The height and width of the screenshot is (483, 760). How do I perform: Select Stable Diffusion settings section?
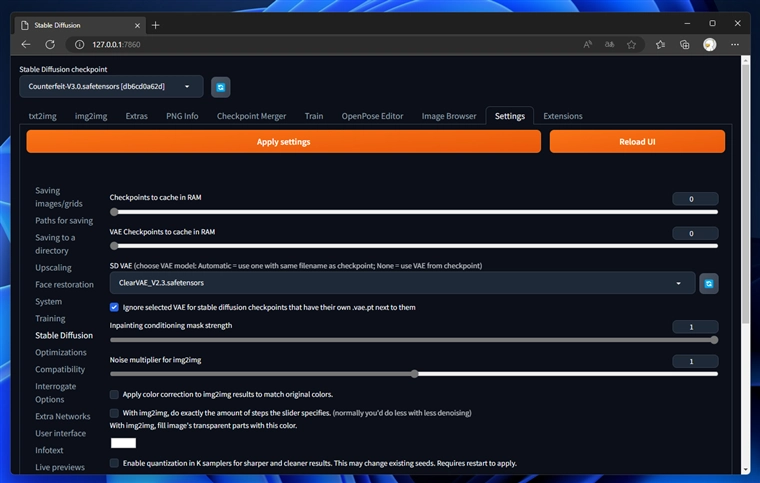point(64,335)
